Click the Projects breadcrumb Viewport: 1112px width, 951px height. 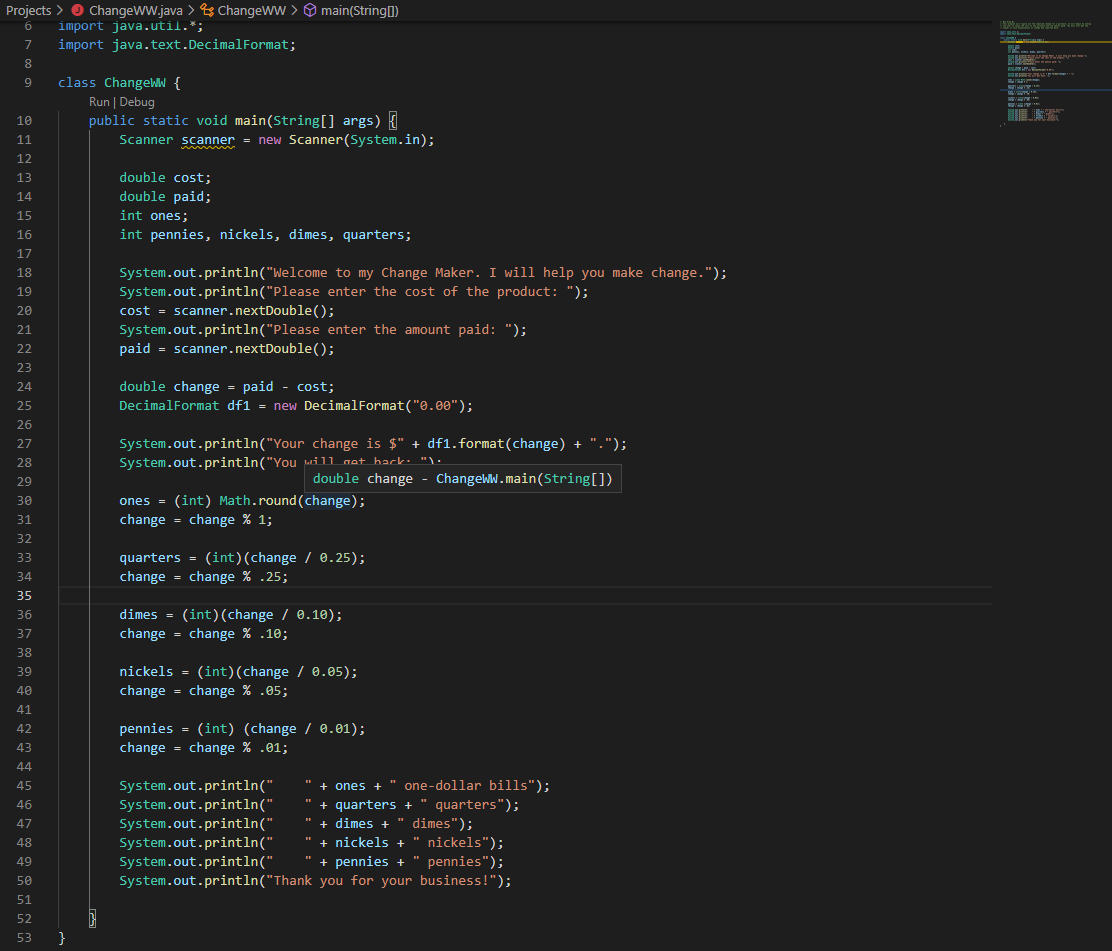tap(28, 11)
